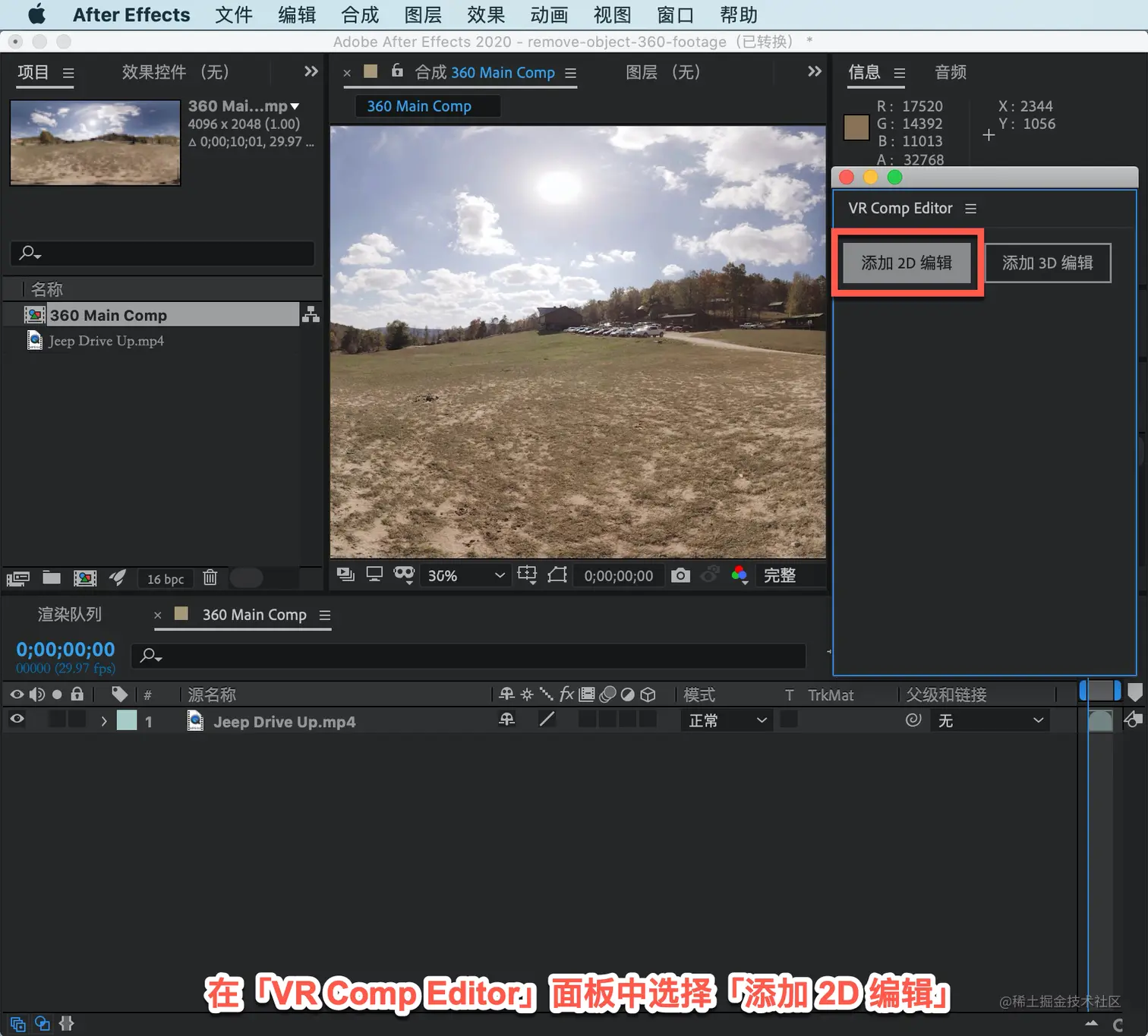
Task: Open the magnification ratio 30% dropdown
Action: (x=465, y=575)
